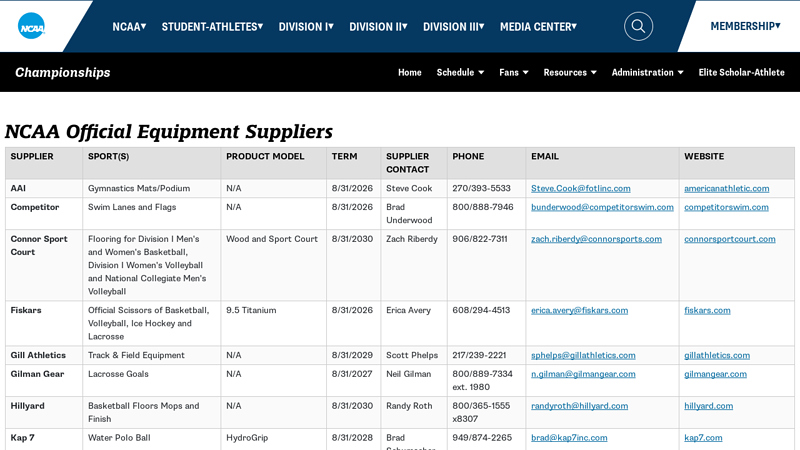
Task: Open the Schedule menu
Action: [x=460, y=72]
